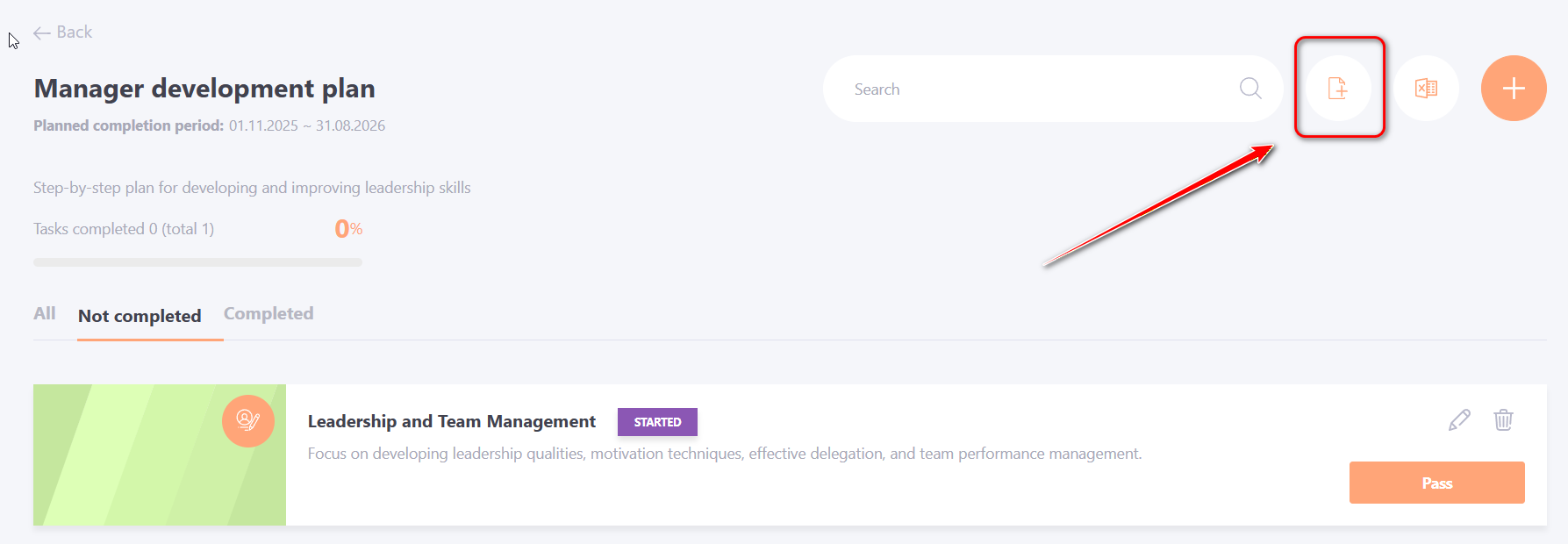Click into the Search input field
Viewport: 1568px width, 544px height.
click(1035, 89)
